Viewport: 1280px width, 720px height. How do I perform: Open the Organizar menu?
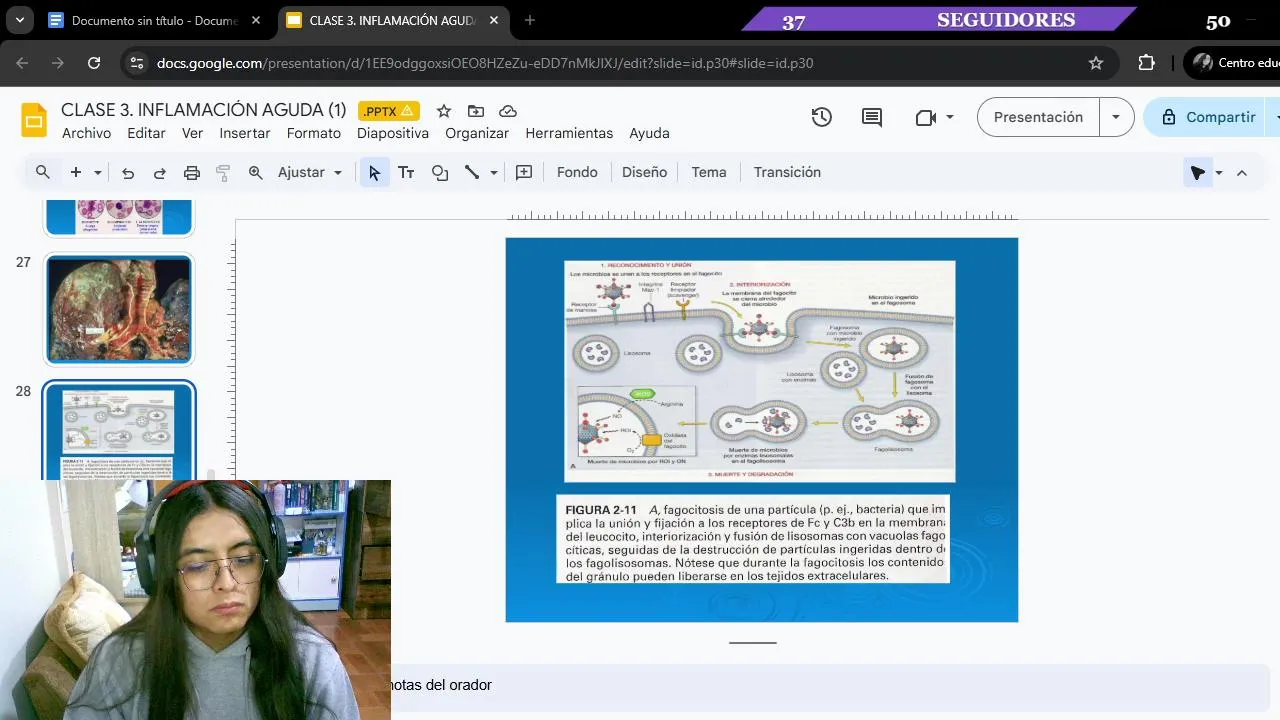477,133
